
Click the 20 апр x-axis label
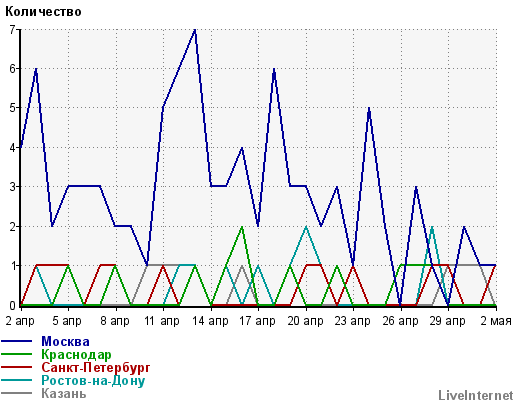pyautogui.click(x=305, y=321)
